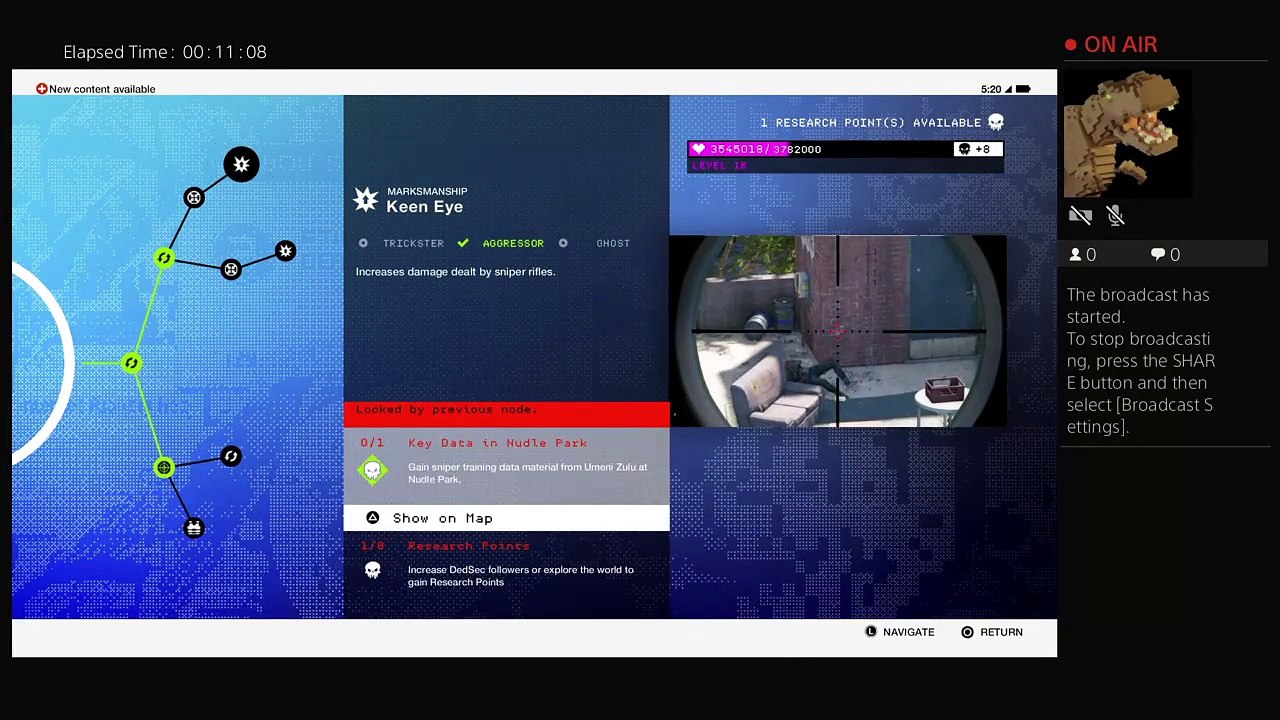Click the white heart followers icon
This screenshot has width=1280, height=720.
(698, 149)
